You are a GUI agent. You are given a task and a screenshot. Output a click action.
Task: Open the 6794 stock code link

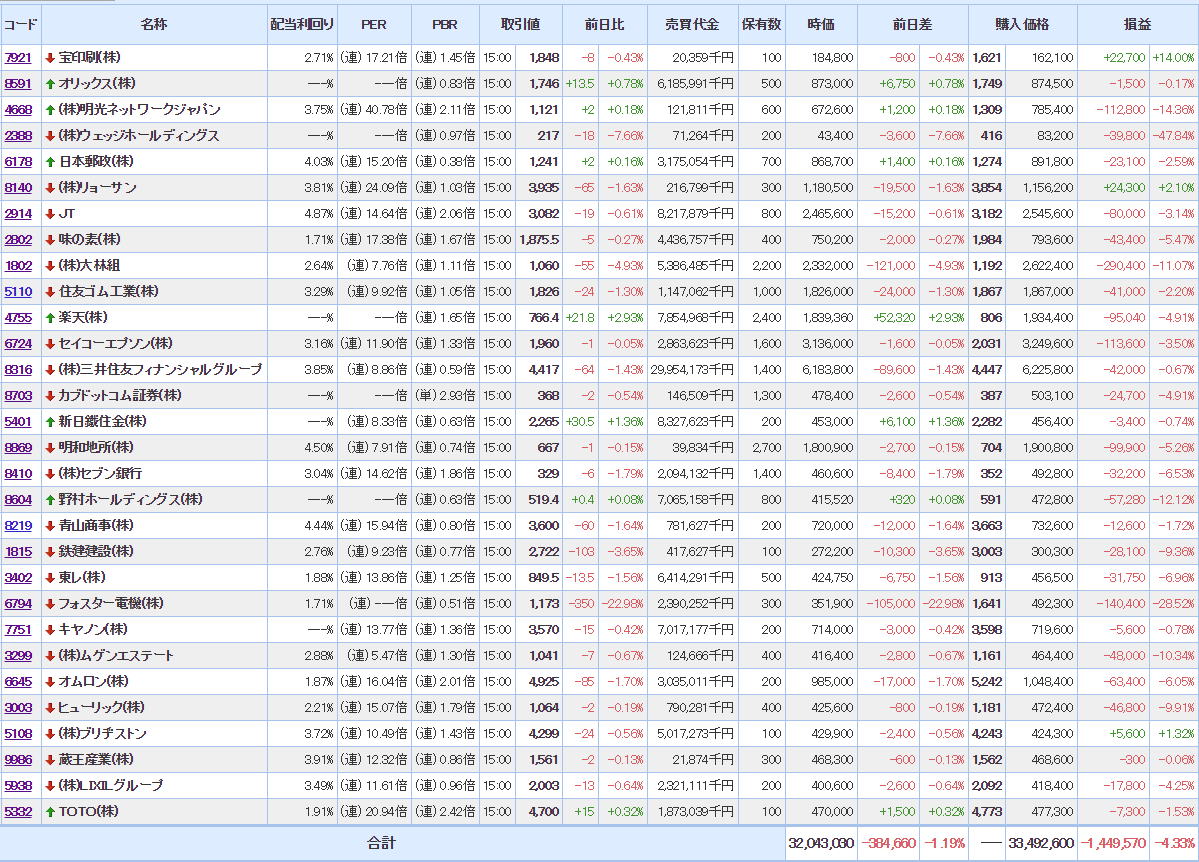coord(18,604)
